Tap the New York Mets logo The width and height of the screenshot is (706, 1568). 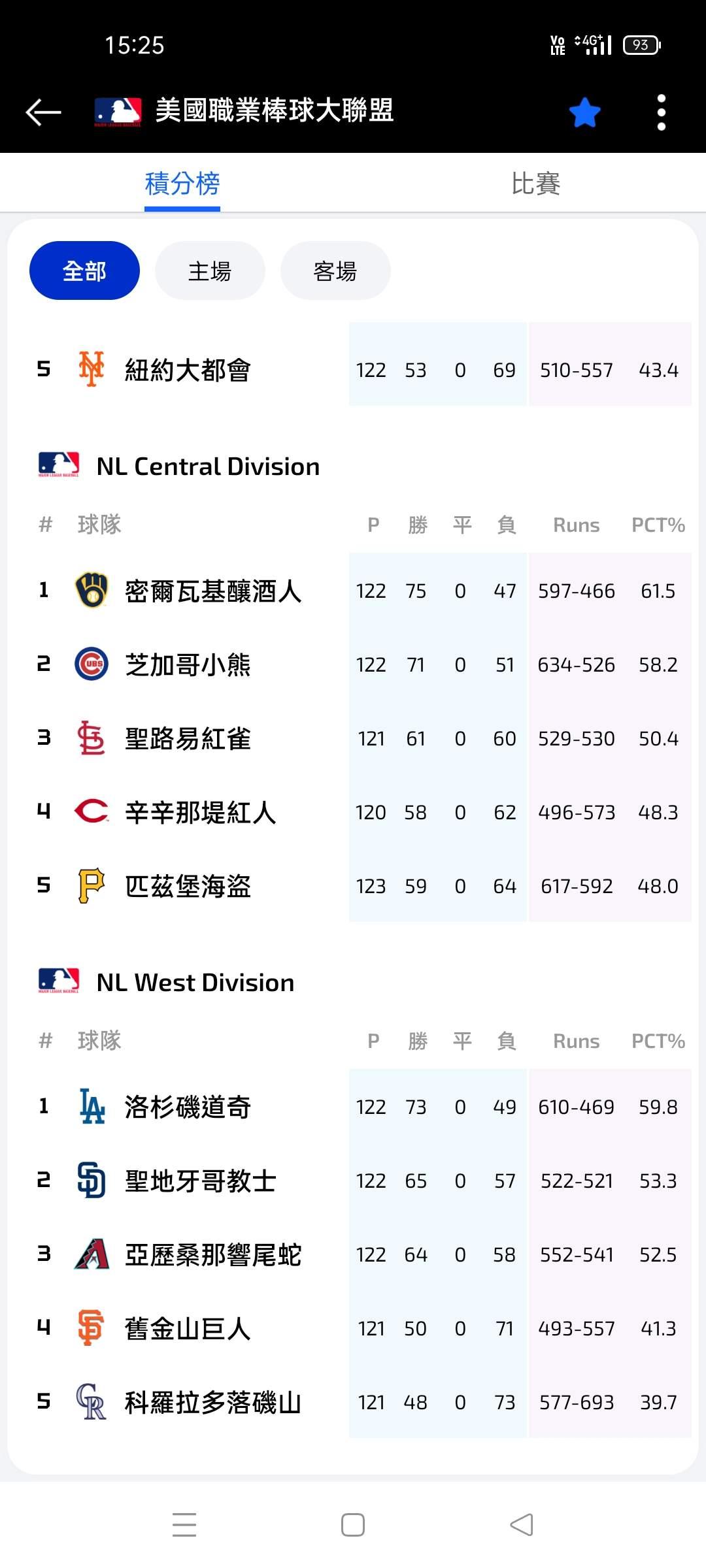(x=92, y=369)
